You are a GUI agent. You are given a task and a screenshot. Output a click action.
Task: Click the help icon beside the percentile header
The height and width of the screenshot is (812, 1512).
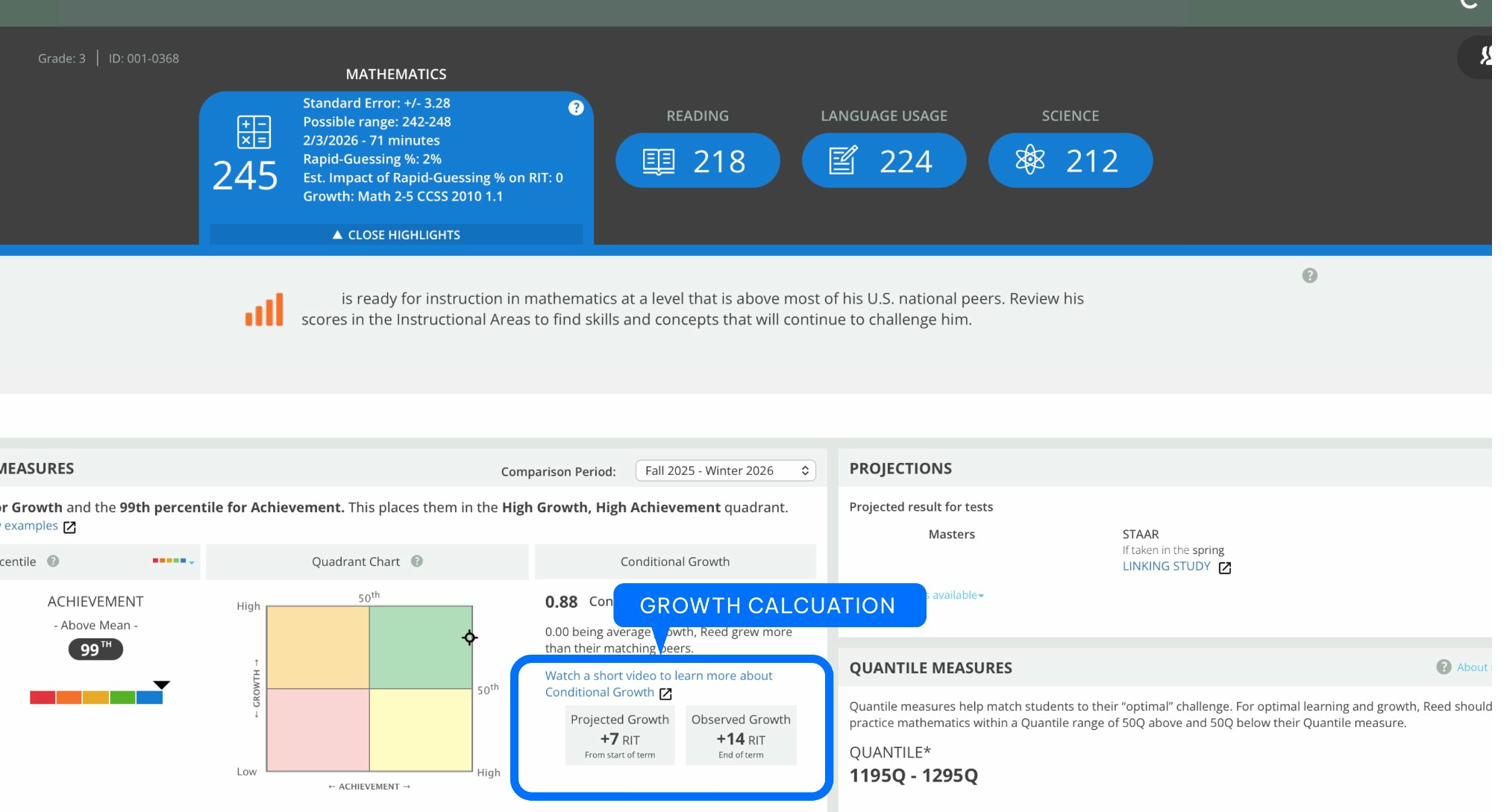click(53, 562)
